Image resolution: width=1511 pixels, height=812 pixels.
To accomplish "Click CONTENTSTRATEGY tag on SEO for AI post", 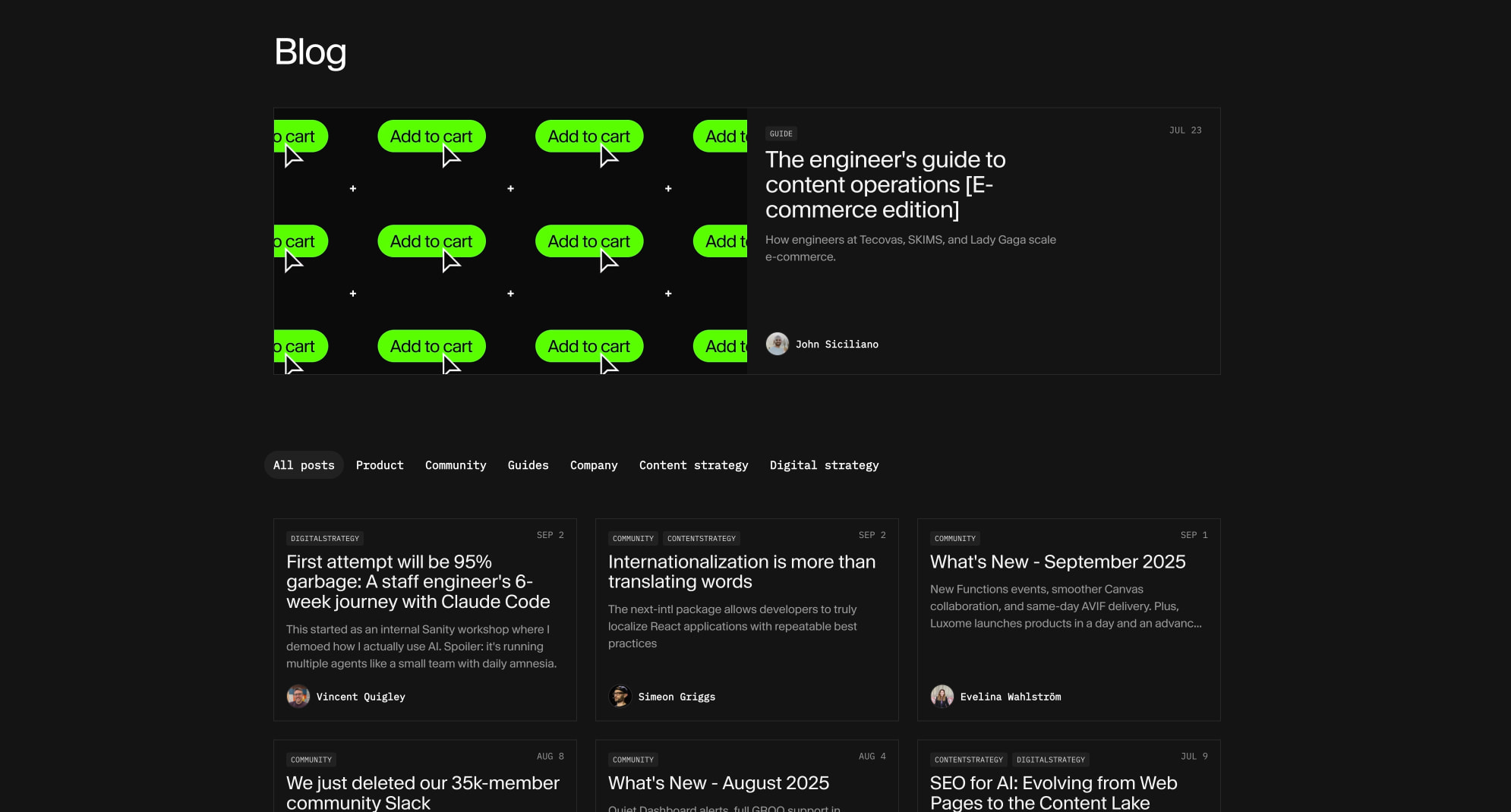I will (969, 760).
